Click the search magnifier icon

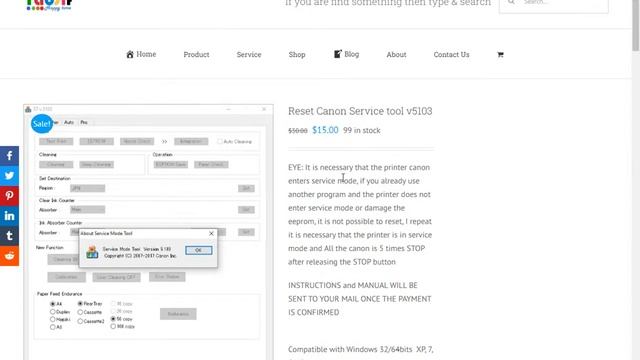(x=511, y=2)
